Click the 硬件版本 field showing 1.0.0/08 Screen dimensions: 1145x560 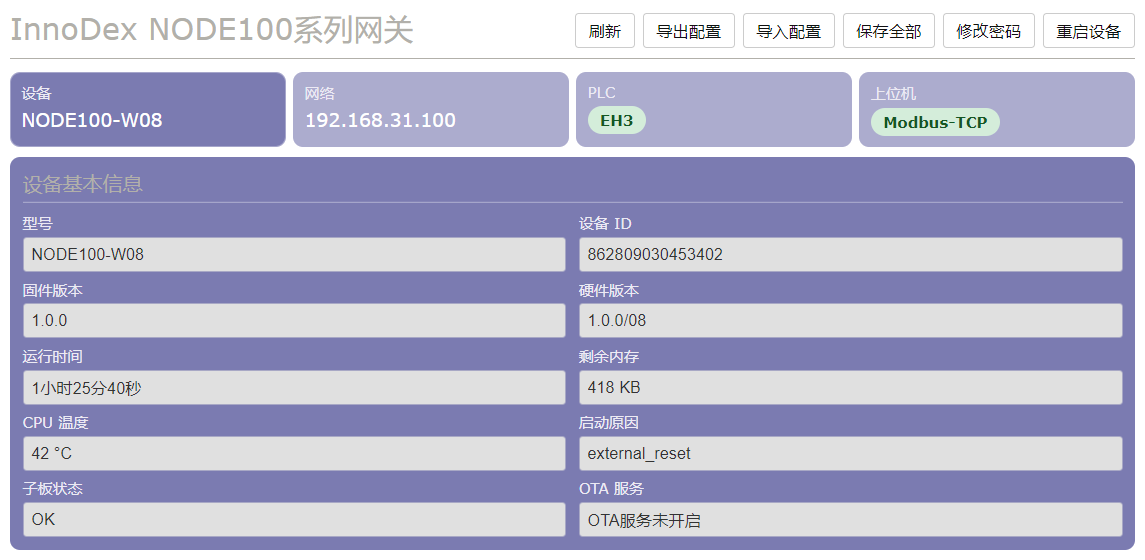point(851,321)
